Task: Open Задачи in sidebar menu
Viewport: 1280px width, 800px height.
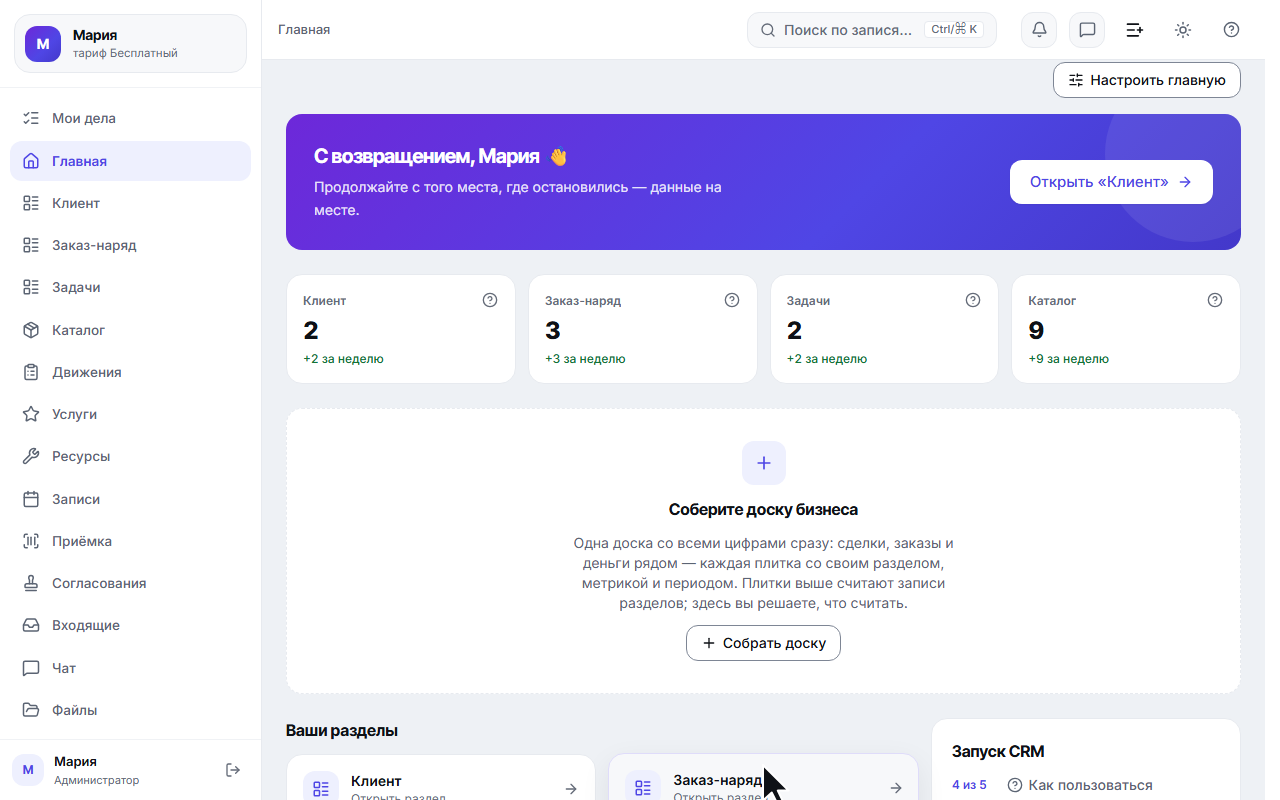Action: 130,287
